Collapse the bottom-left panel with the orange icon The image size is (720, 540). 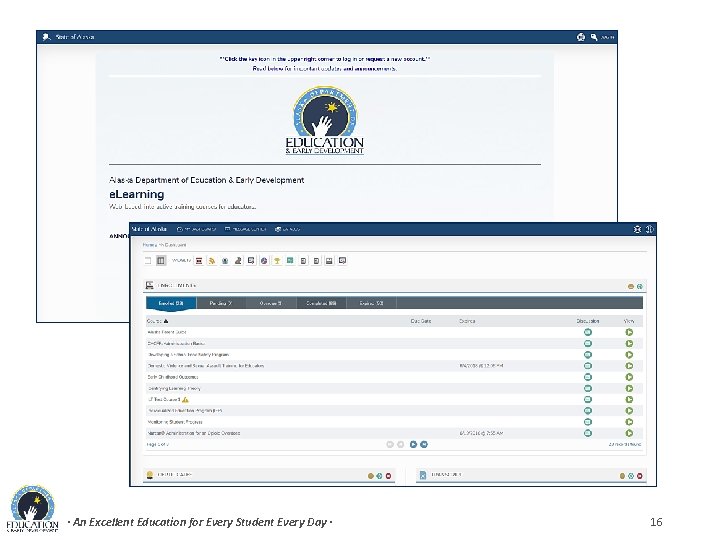(371, 476)
